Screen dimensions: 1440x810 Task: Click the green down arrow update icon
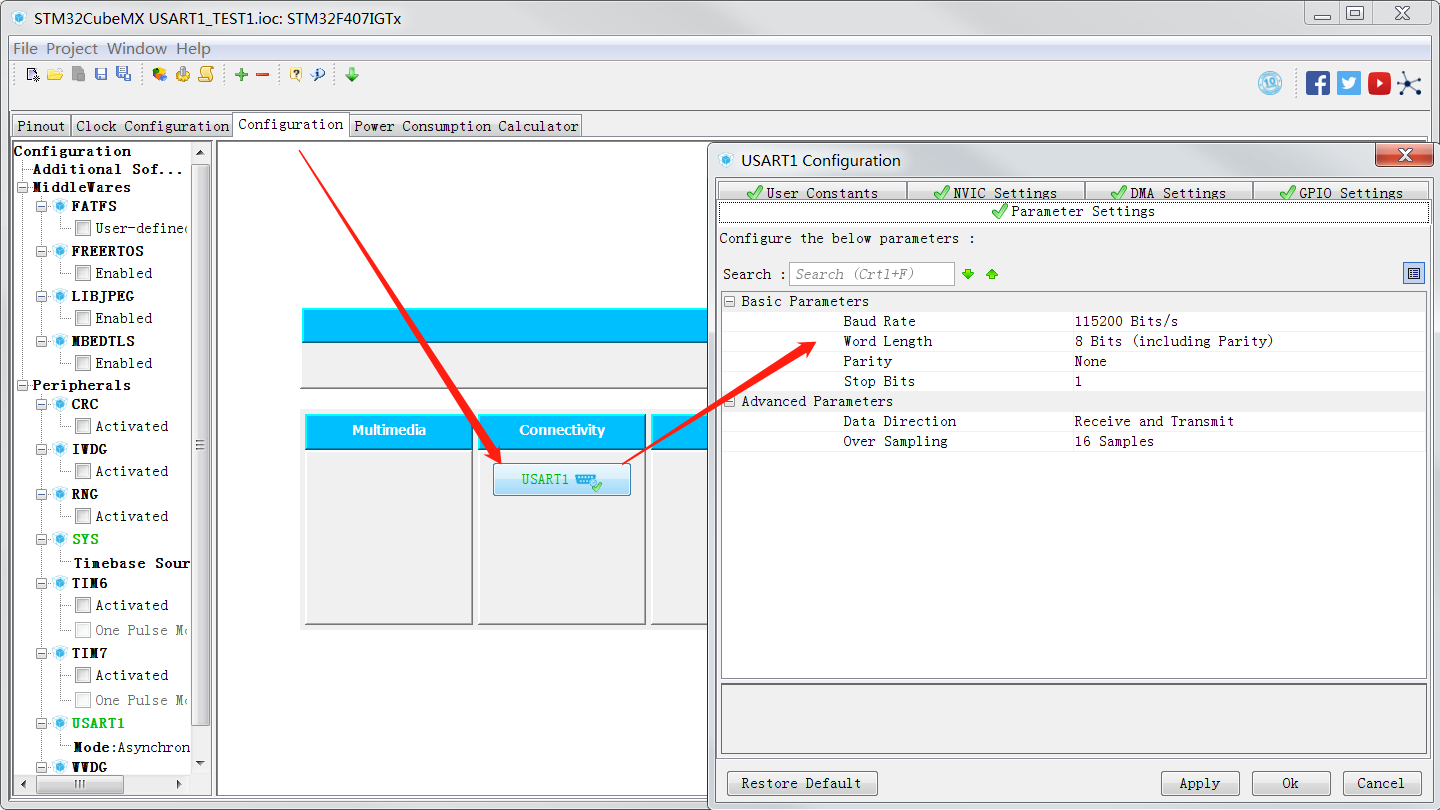tap(352, 74)
